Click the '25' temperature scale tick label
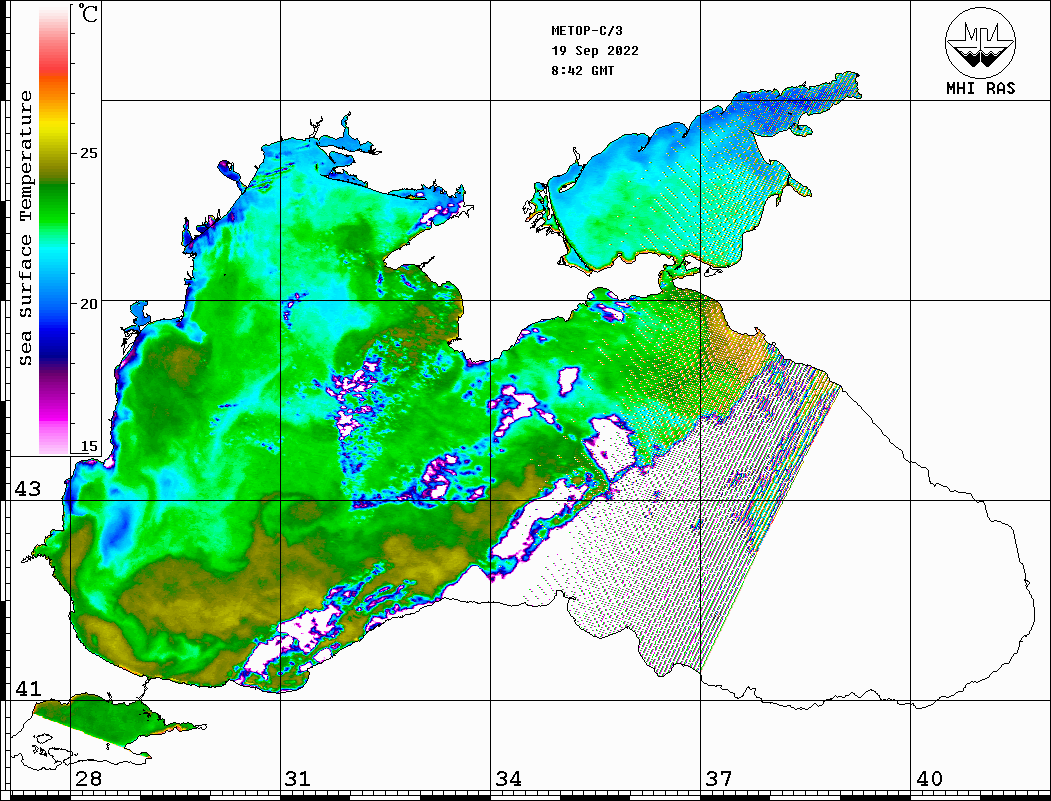The width and height of the screenshot is (1051, 801). 88,153
